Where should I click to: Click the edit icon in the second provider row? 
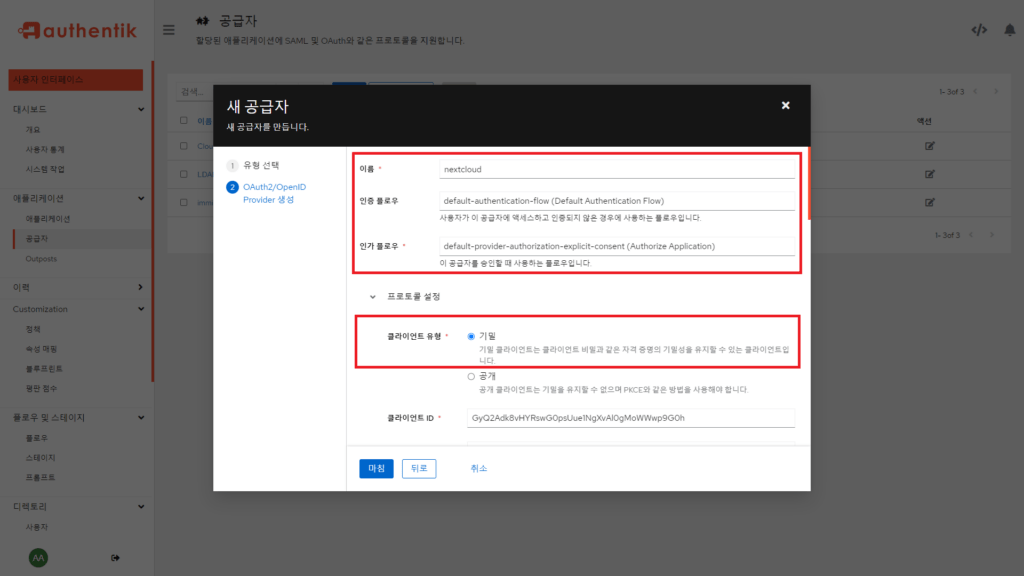tap(929, 174)
